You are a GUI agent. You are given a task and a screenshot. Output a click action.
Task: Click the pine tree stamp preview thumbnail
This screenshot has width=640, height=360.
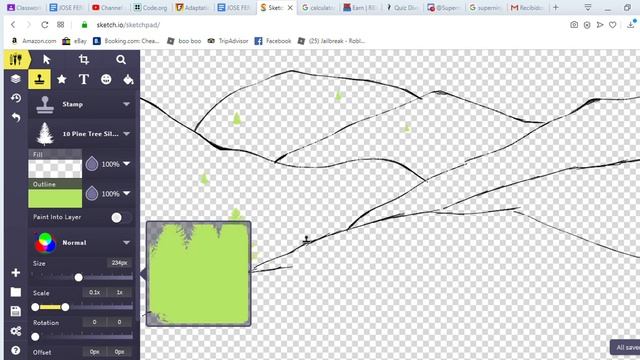coord(45,134)
